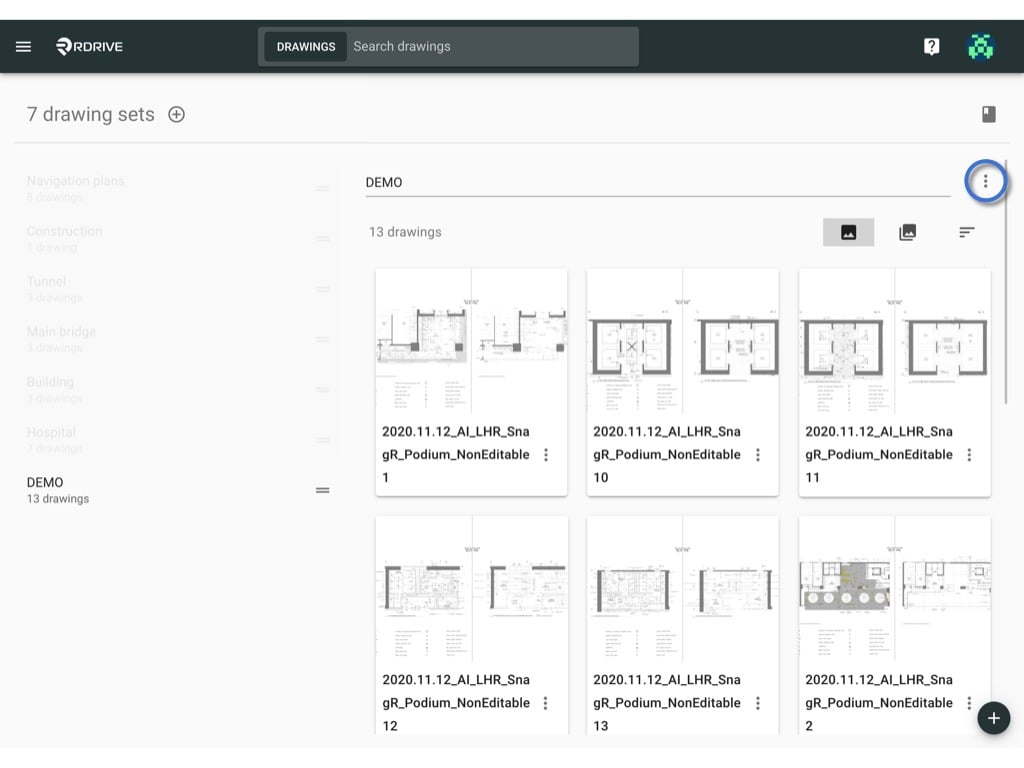Image resolution: width=1024 pixels, height=768 pixels.
Task: Open the sort drawings menu
Action: coord(967,232)
